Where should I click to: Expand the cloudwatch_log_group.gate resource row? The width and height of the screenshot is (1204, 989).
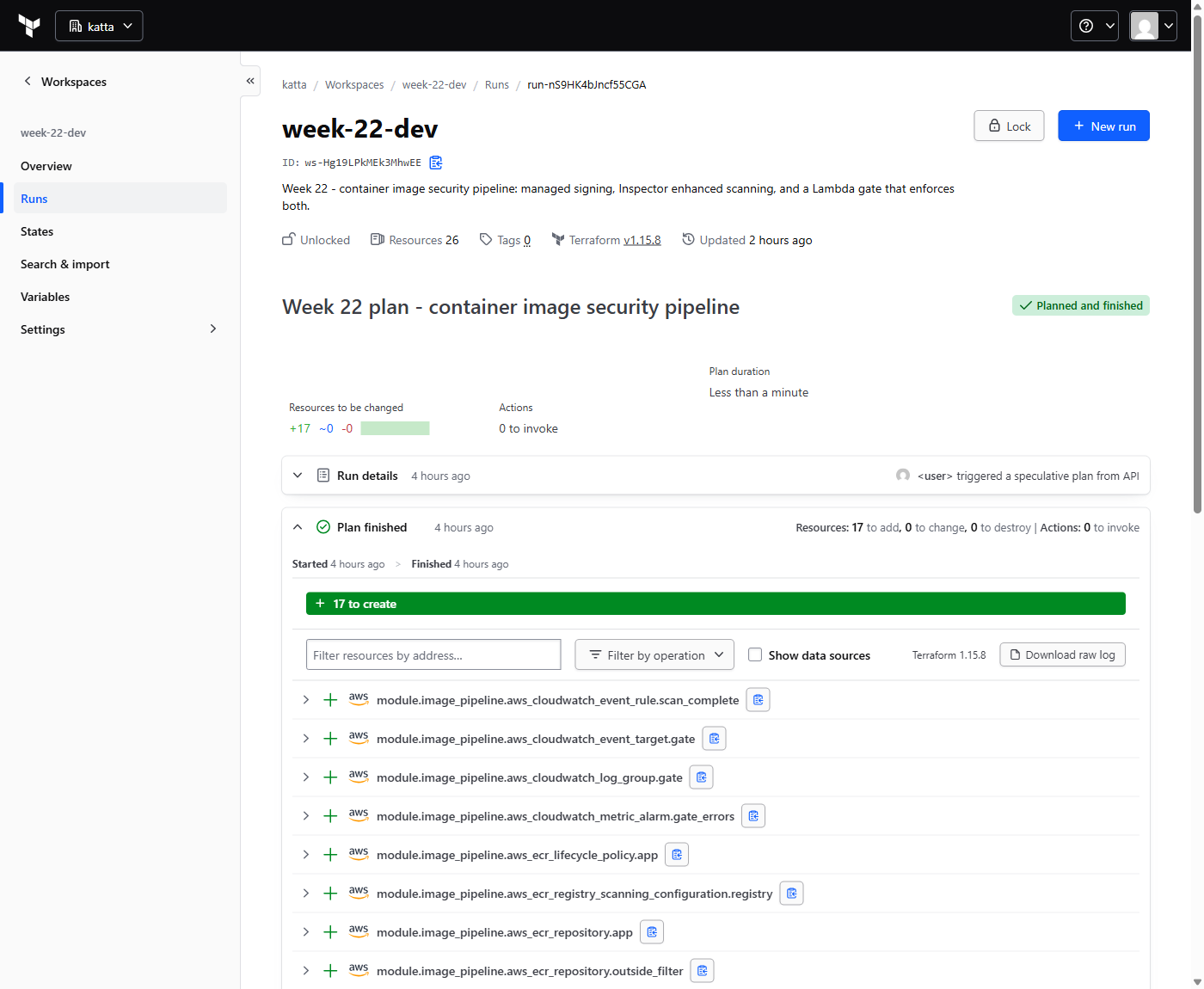[305, 777]
